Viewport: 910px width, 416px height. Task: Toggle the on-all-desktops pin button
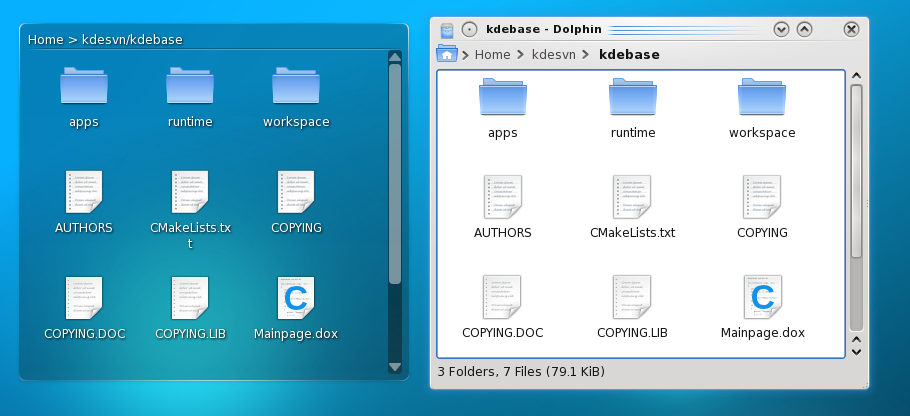[x=470, y=29]
